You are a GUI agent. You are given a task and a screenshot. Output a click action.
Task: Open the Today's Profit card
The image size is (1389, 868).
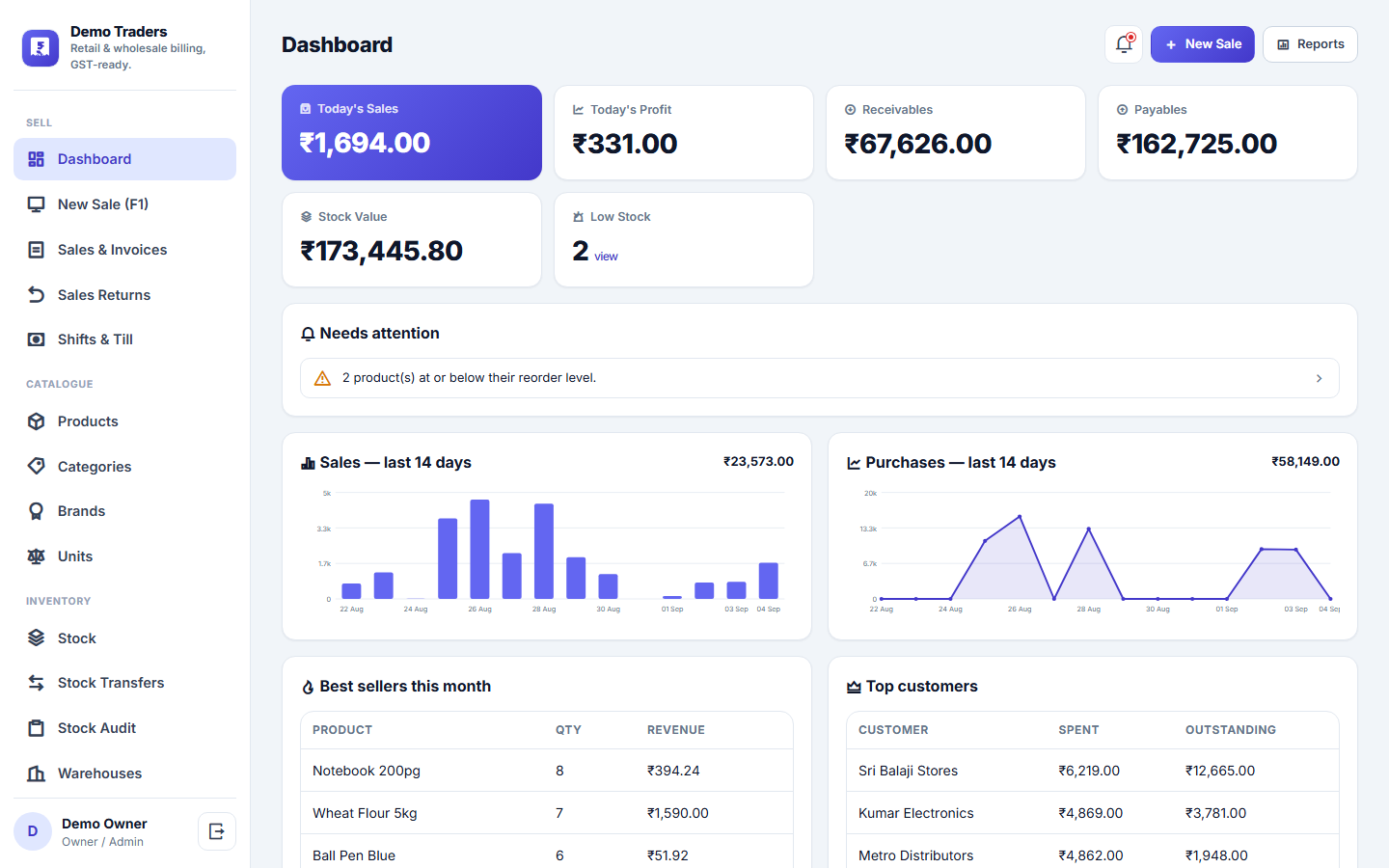click(x=684, y=132)
